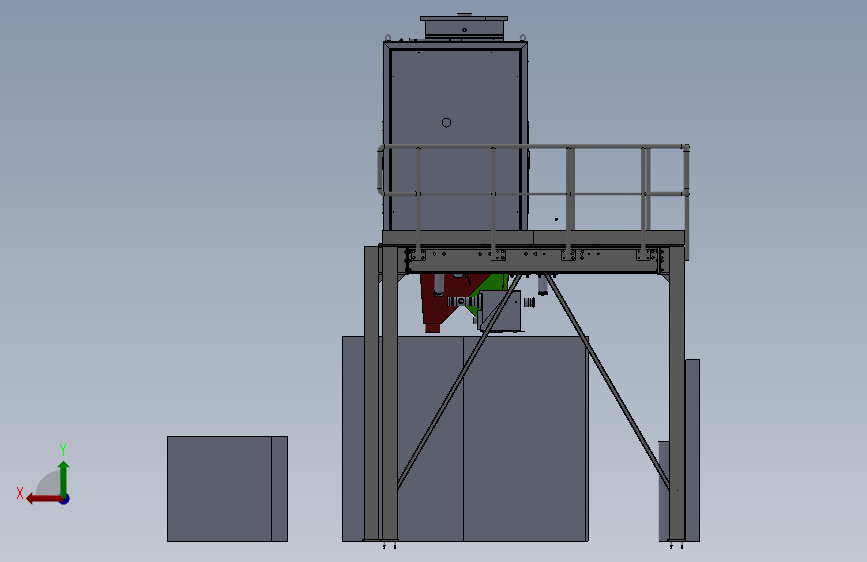Select the rightmost support leg of the frame
This screenshot has height=562, width=867.
point(677,393)
